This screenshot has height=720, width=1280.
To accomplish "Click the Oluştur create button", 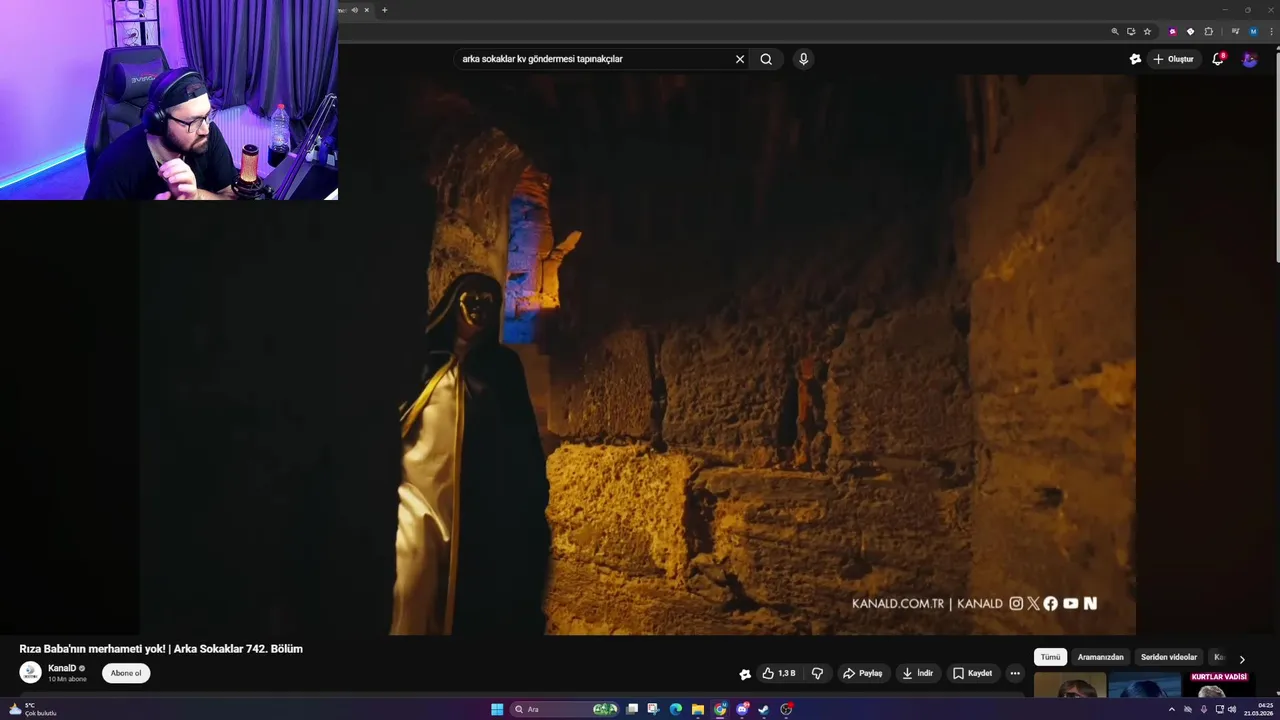I will pyautogui.click(x=1174, y=59).
